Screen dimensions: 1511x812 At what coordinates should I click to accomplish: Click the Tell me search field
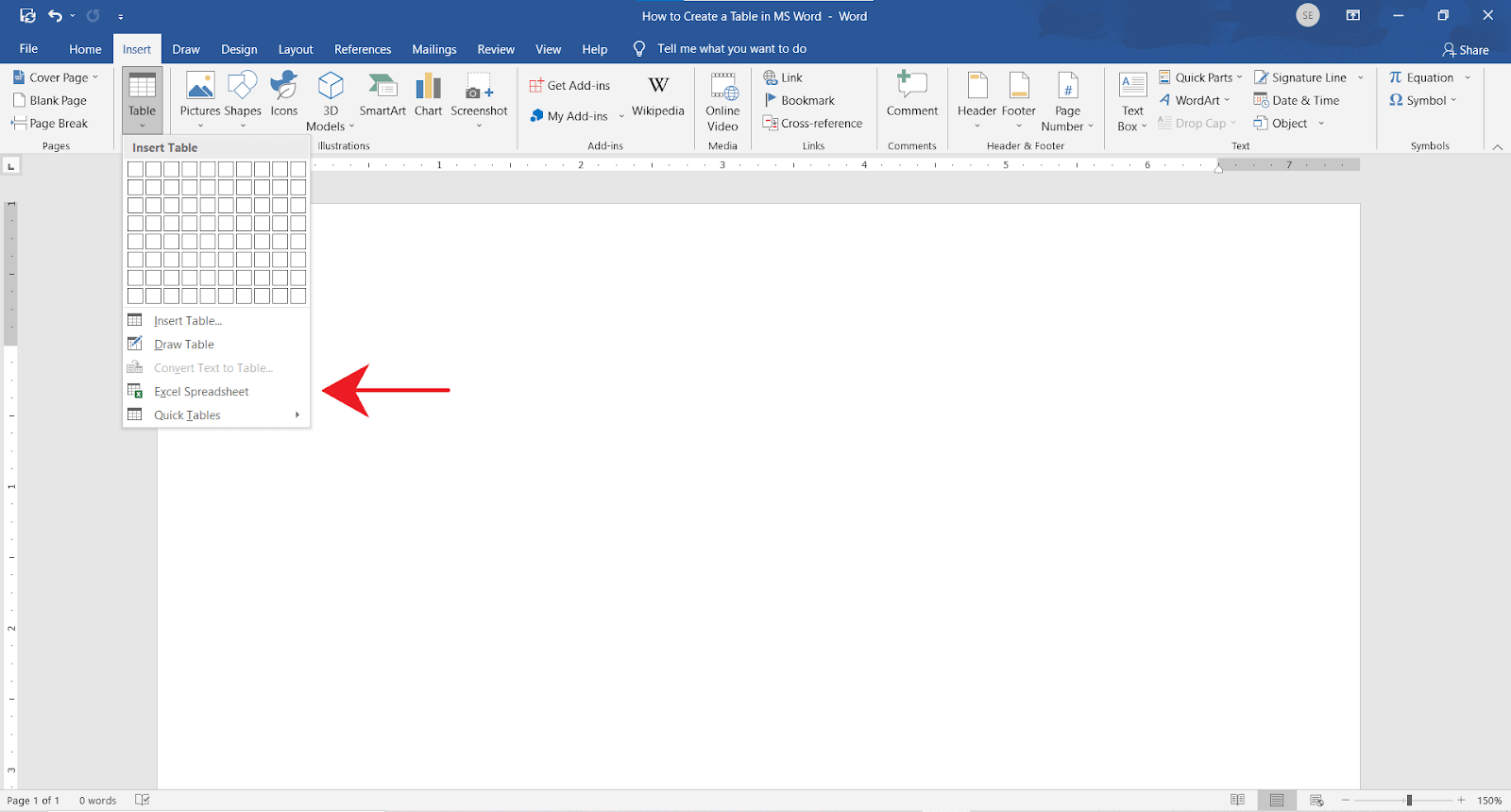(732, 49)
